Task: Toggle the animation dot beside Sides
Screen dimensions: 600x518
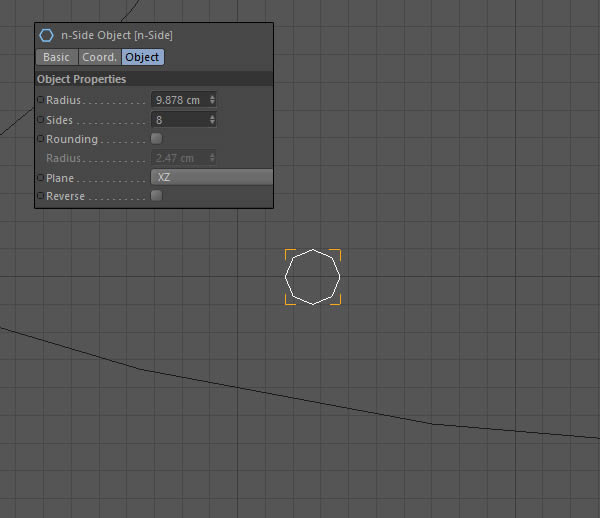Action: [x=41, y=119]
